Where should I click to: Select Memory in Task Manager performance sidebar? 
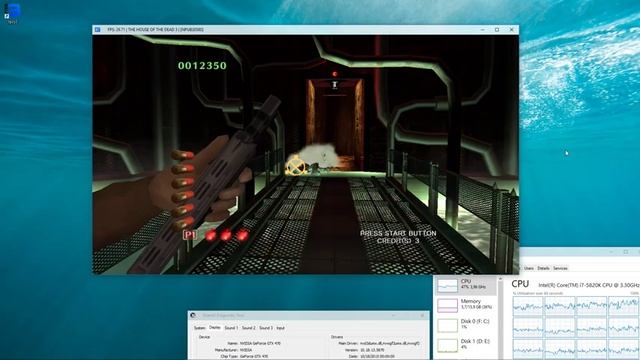point(466,305)
